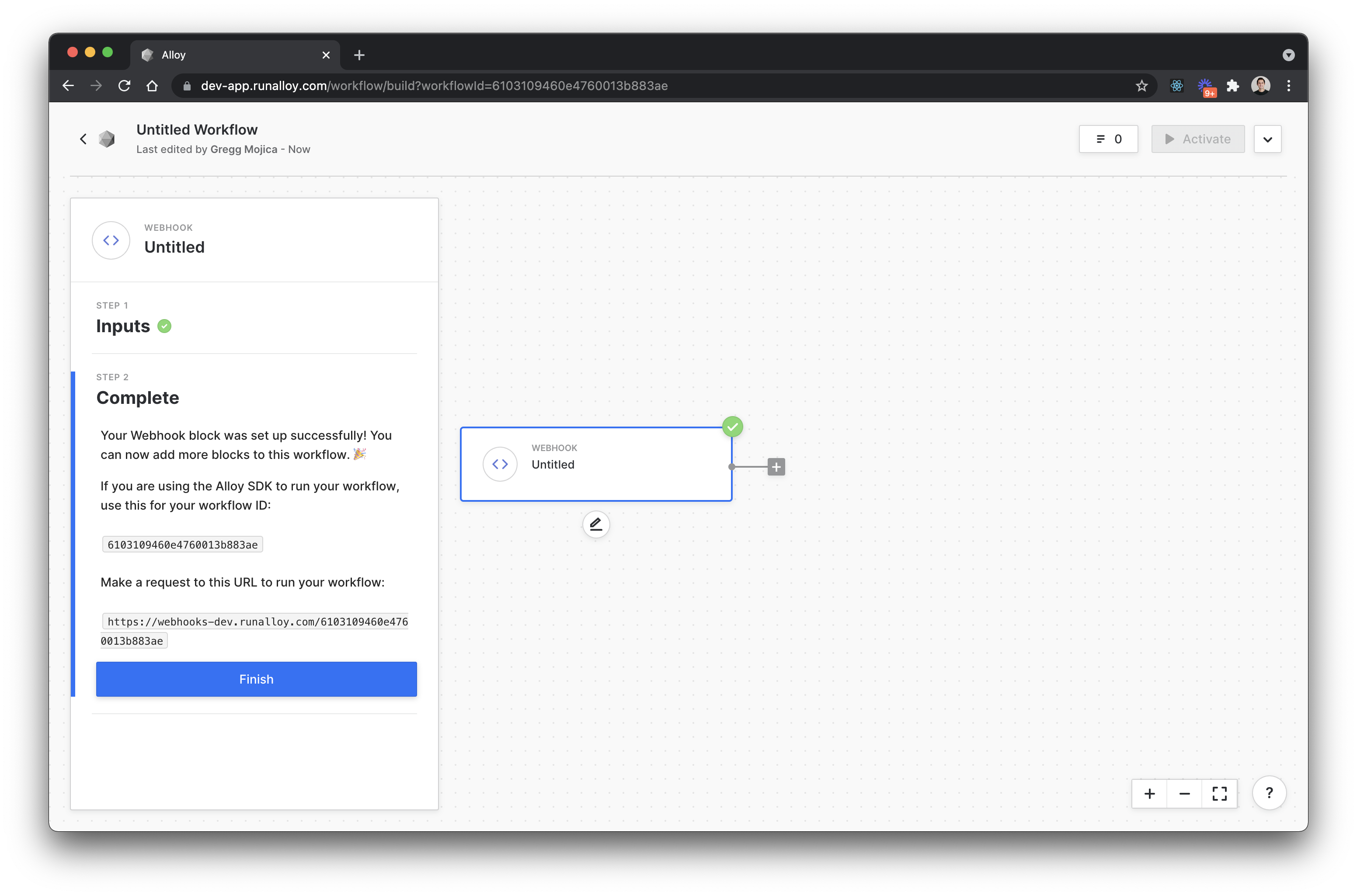Open the workflow logs counter button
This screenshot has height=896, width=1357.
1108,139
